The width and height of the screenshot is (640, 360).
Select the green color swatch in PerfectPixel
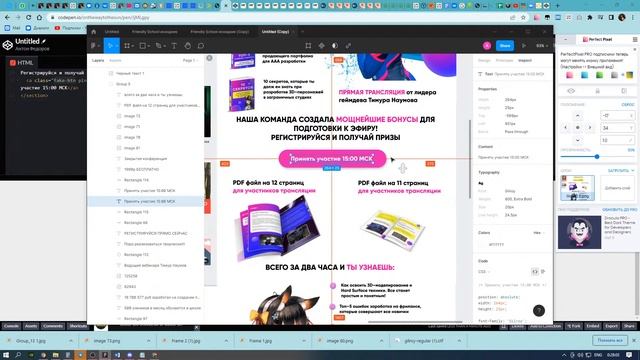tap(600, 75)
